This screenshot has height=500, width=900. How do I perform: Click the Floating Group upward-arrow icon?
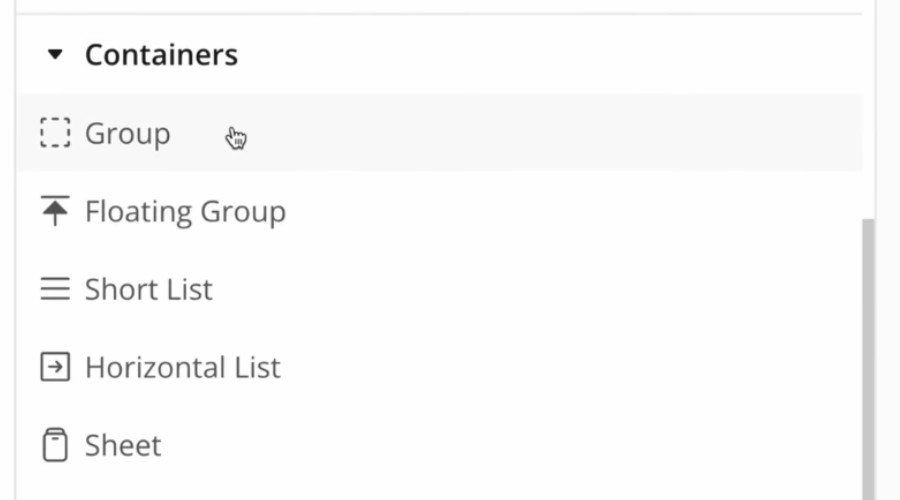click(x=55, y=211)
